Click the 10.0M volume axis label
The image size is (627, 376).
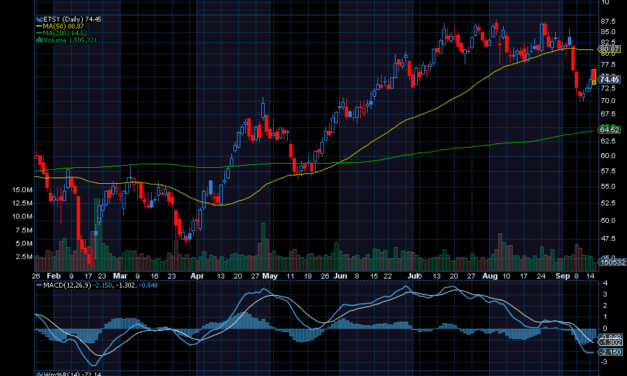(x=22, y=216)
